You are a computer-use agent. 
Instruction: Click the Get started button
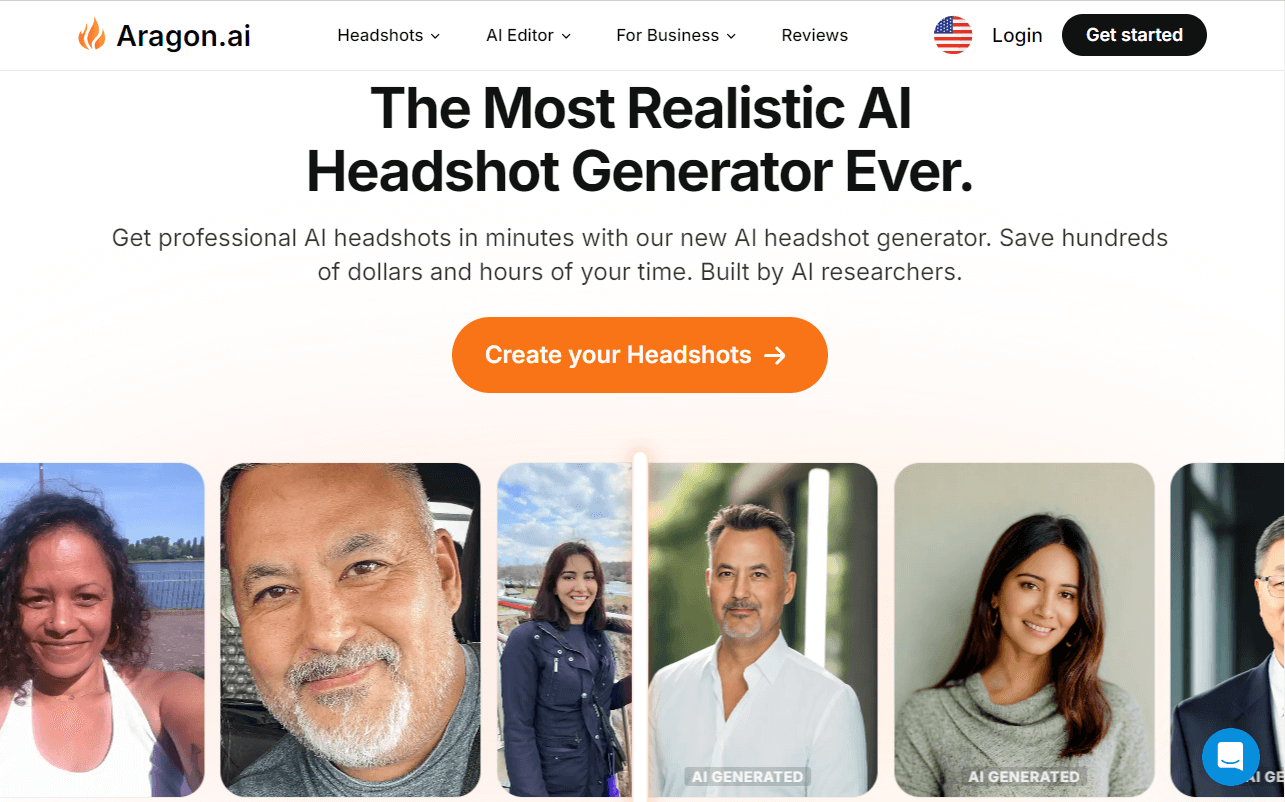[x=1134, y=35]
